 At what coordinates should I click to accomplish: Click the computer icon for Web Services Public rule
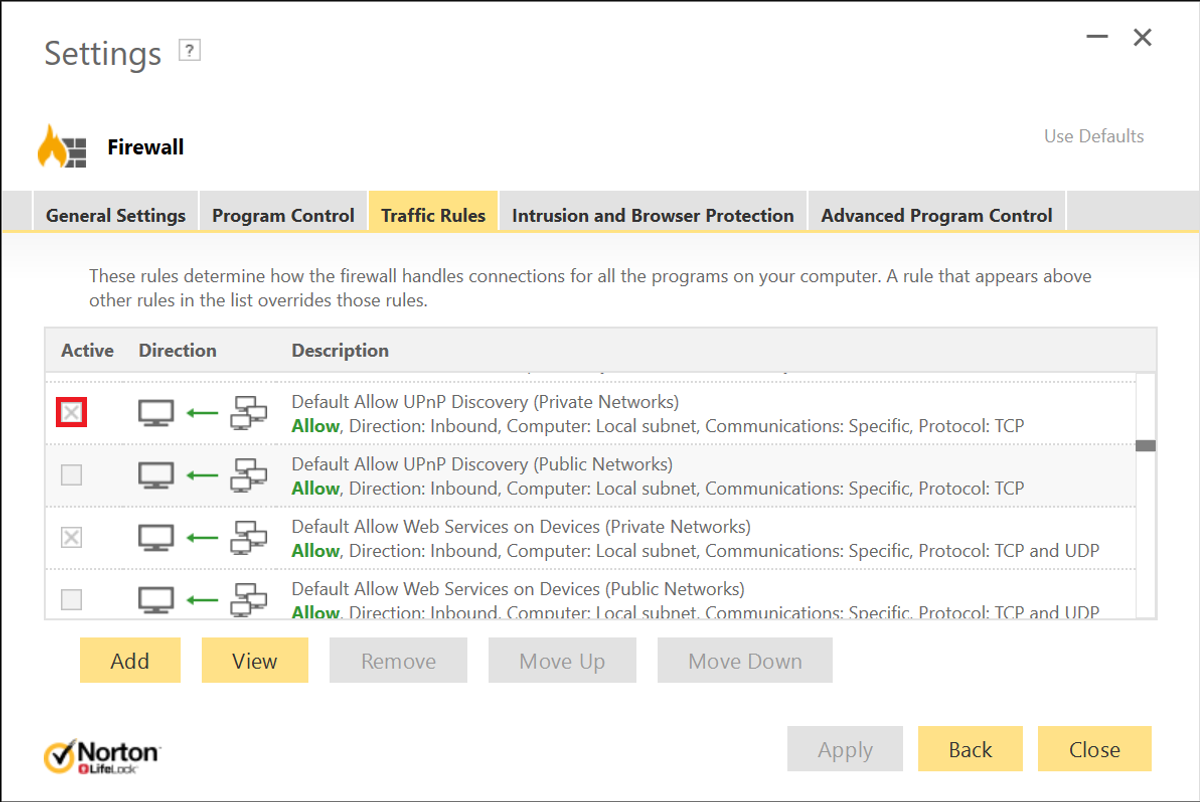point(156,598)
